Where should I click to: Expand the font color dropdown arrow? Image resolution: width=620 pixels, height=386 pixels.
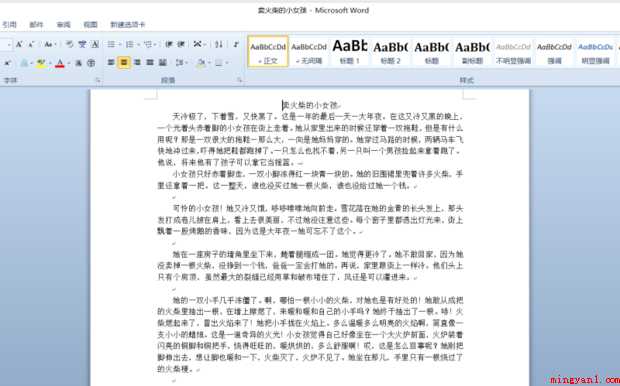point(69,62)
